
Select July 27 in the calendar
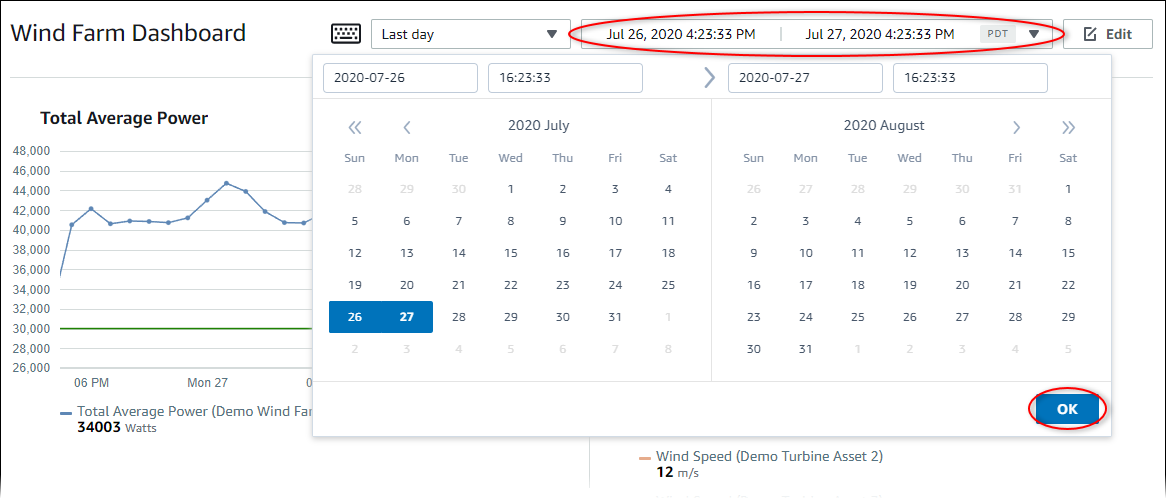(x=407, y=317)
